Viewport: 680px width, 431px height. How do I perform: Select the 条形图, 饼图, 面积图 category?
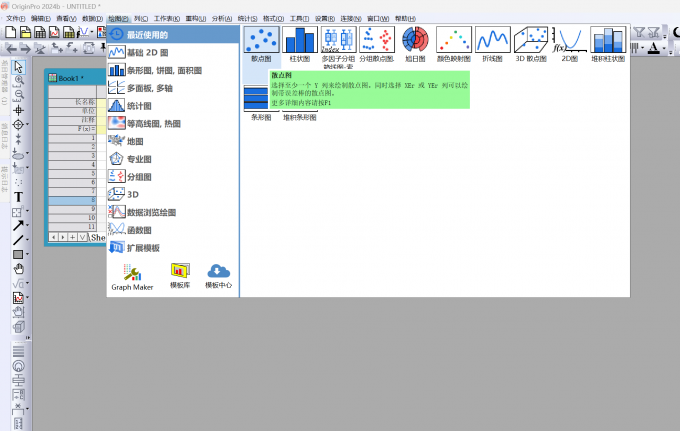[173, 70]
